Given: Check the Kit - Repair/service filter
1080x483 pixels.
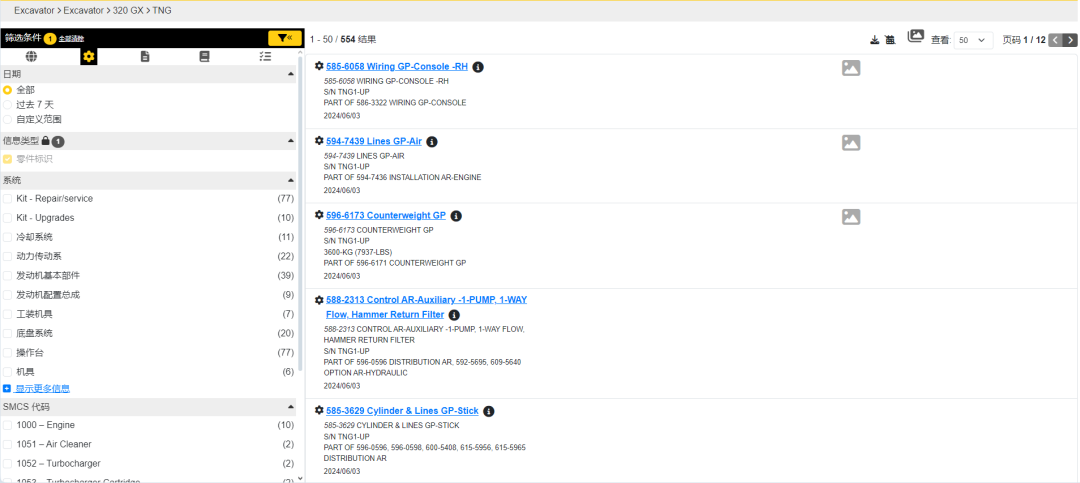Looking at the screenshot, I should [x=8, y=198].
